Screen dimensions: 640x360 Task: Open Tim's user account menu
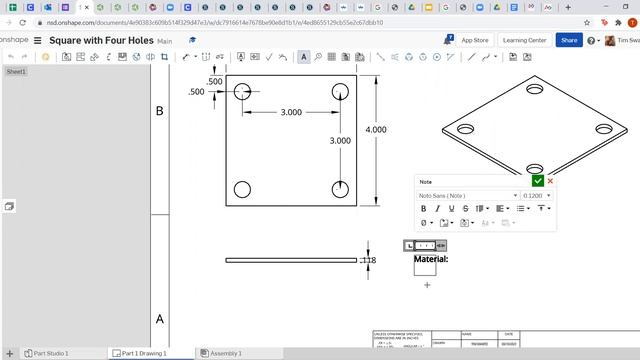click(622, 40)
